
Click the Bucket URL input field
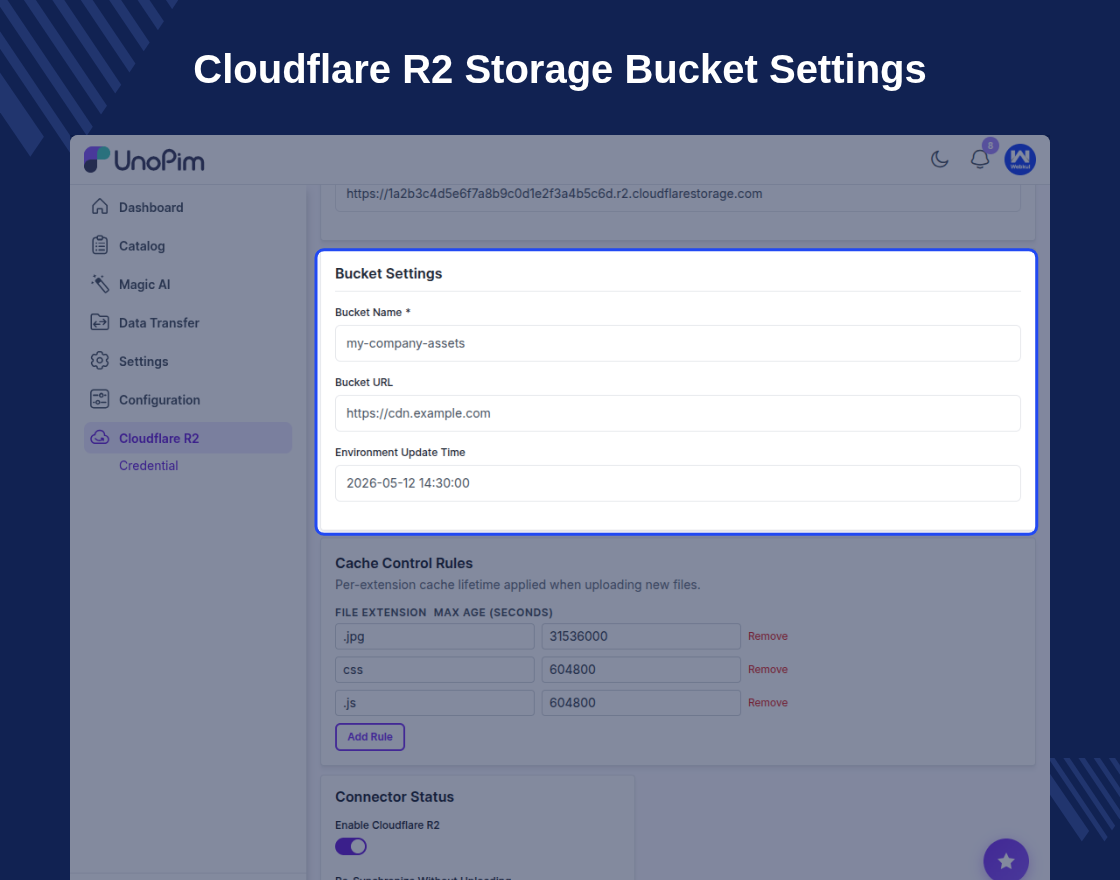pos(678,414)
